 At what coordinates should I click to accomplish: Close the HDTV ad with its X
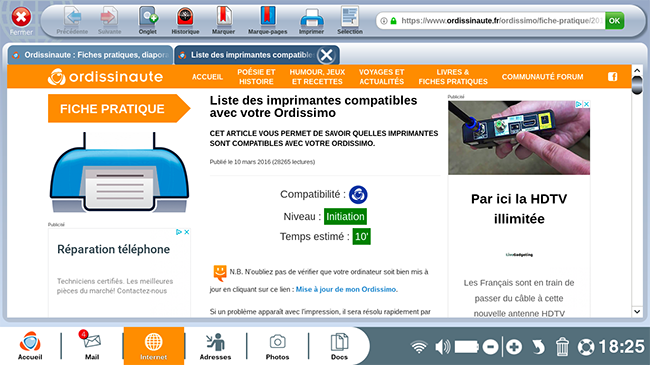coord(587,104)
